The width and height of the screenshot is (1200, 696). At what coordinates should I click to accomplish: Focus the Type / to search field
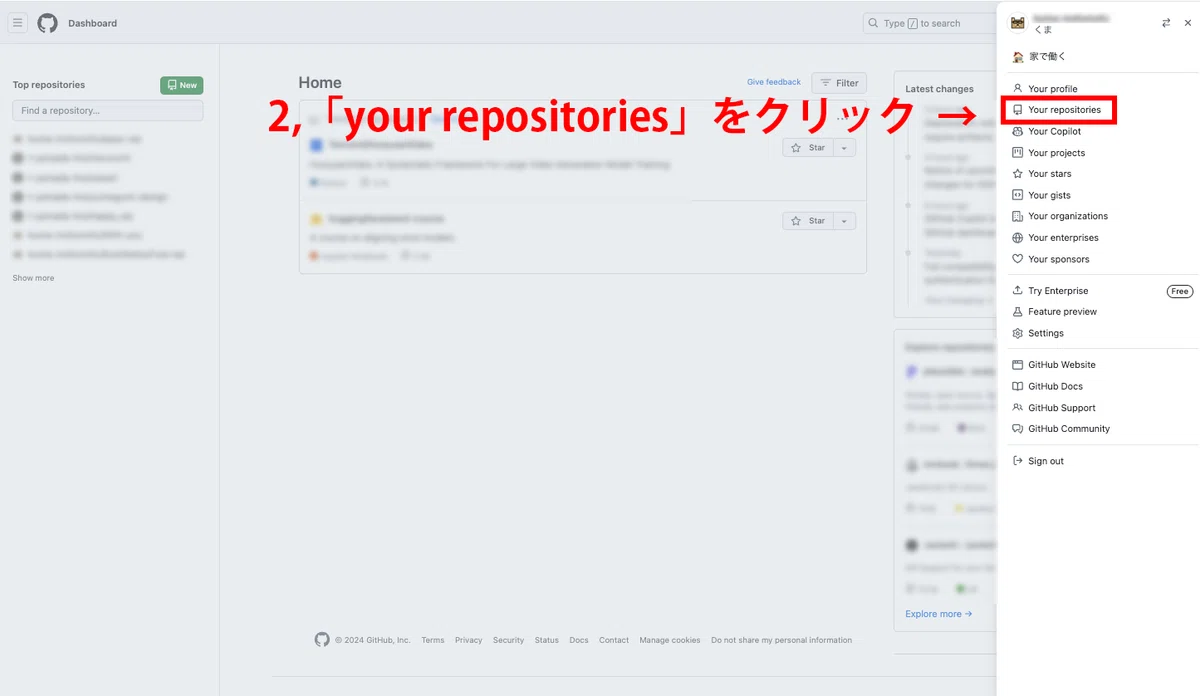click(928, 23)
